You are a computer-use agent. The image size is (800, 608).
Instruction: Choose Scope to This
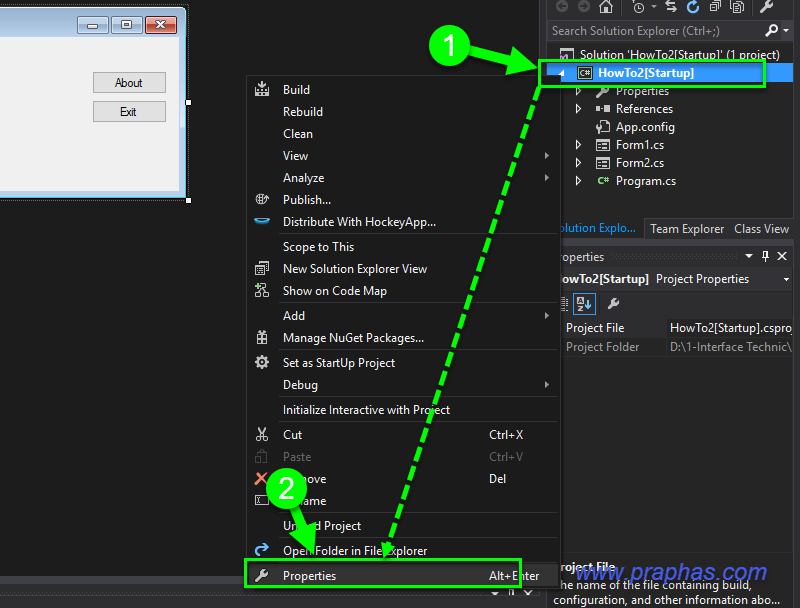click(x=403, y=247)
